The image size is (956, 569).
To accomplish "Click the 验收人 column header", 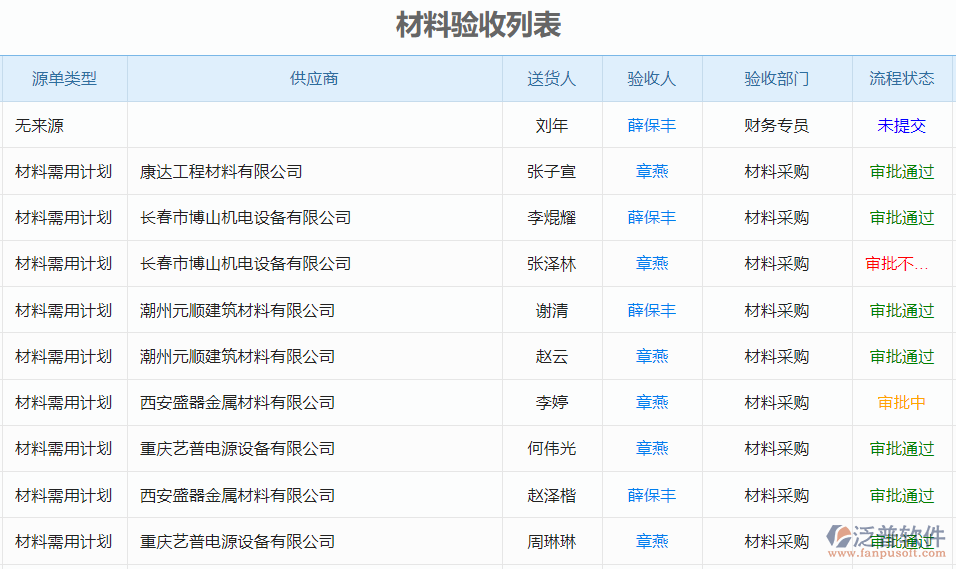I will point(652,78).
